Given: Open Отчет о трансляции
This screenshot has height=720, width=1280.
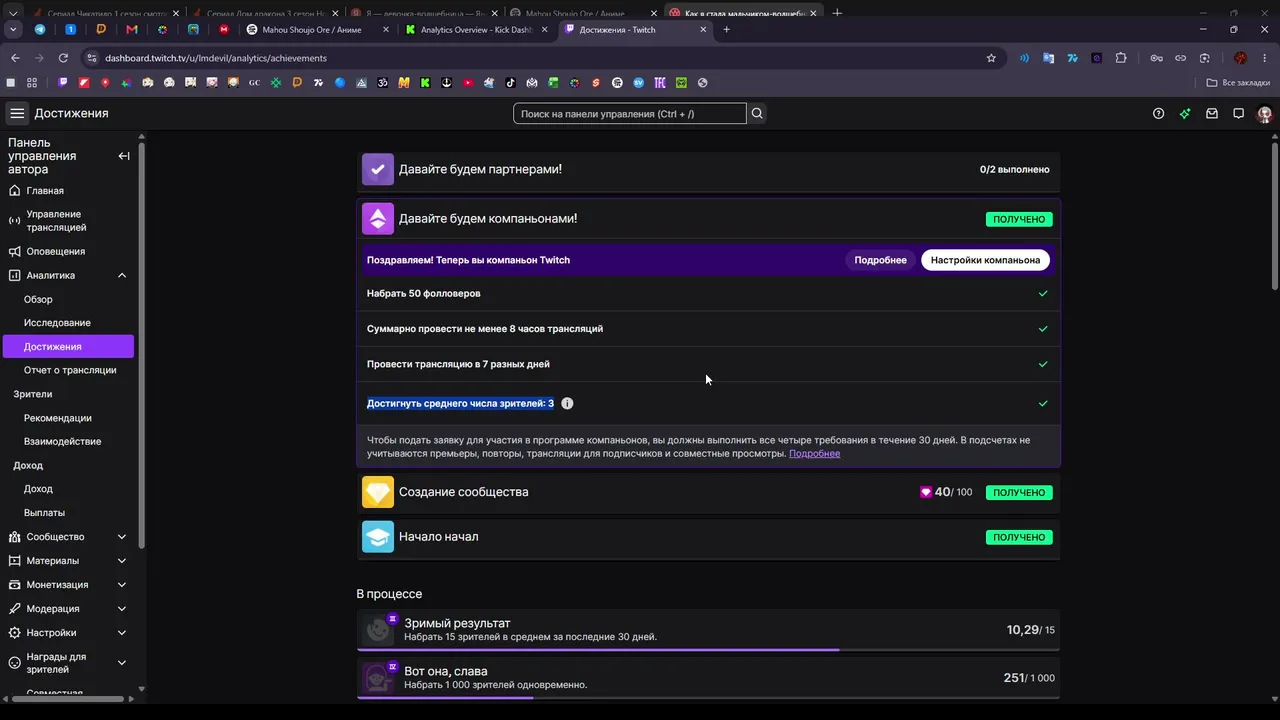Looking at the screenshot, I should pyautogui.click(x=68, y=370).
